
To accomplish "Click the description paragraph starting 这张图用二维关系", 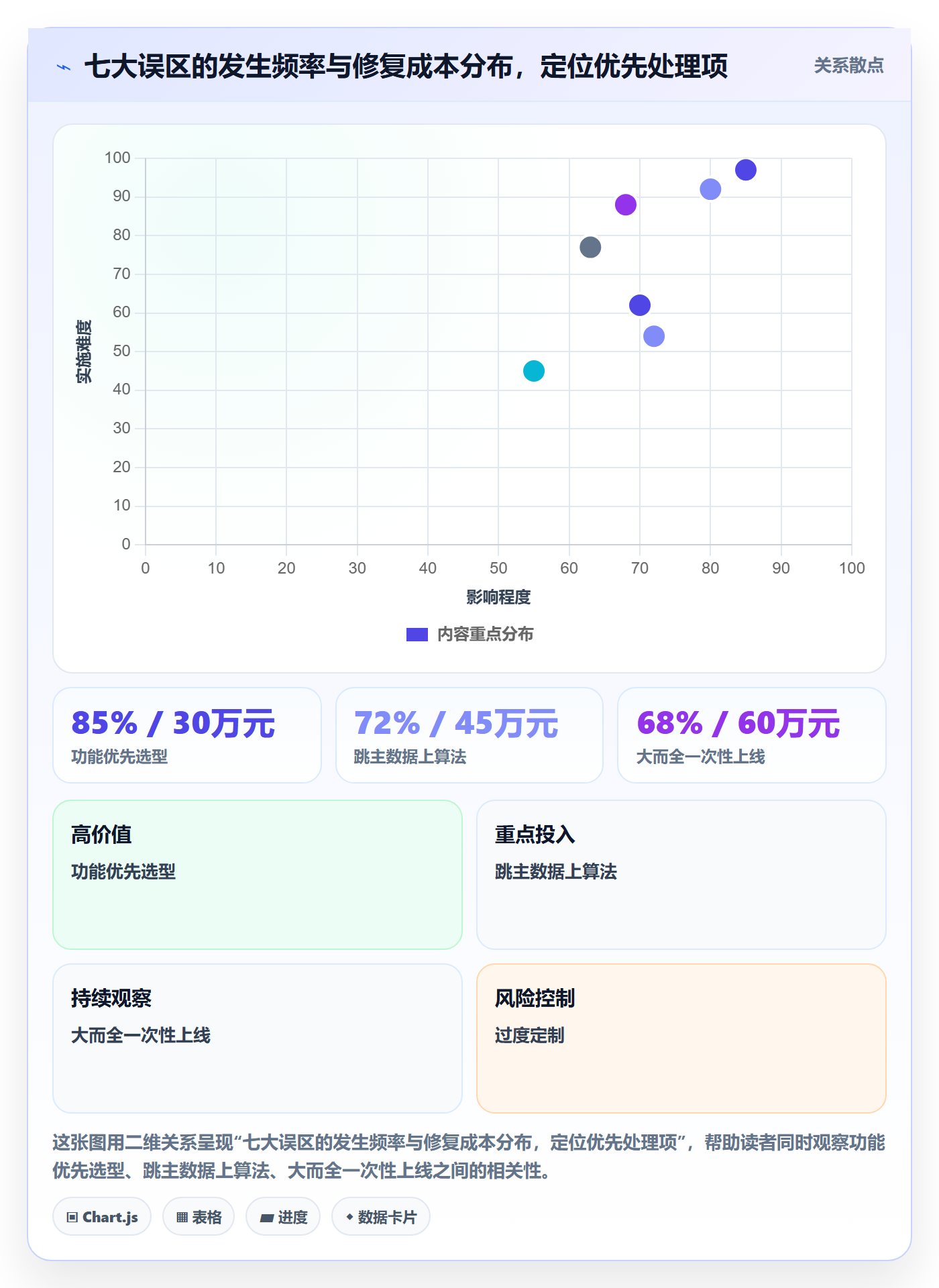I will tap(469, 1157).
